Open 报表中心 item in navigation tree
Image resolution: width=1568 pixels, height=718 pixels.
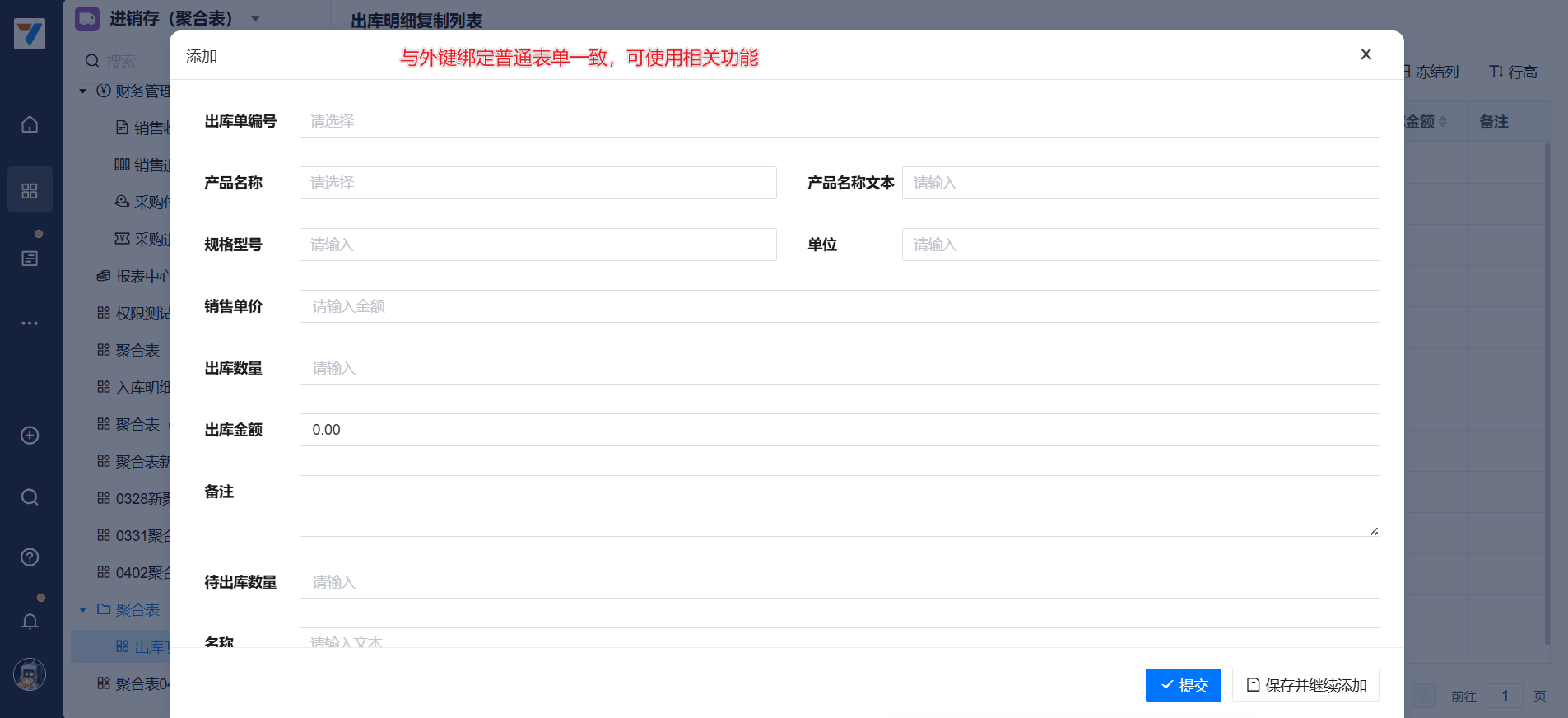click(133, 277)
